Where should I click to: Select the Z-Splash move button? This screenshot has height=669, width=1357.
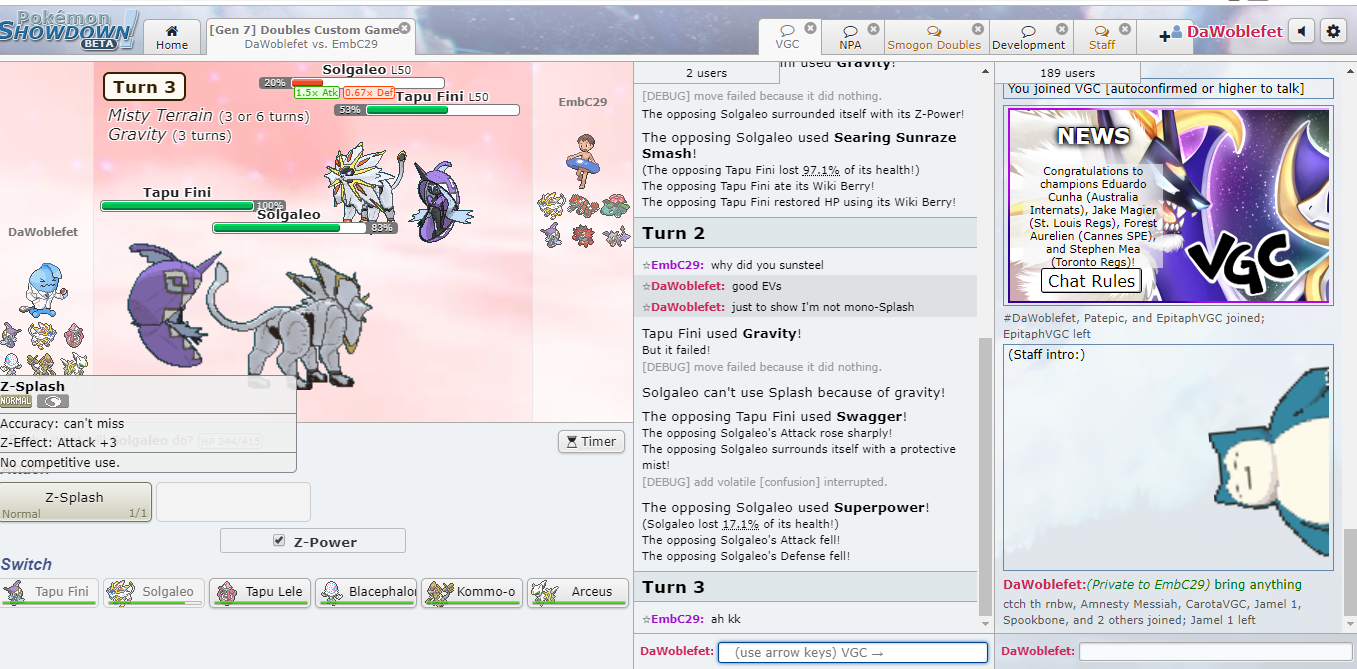[75, 502]
